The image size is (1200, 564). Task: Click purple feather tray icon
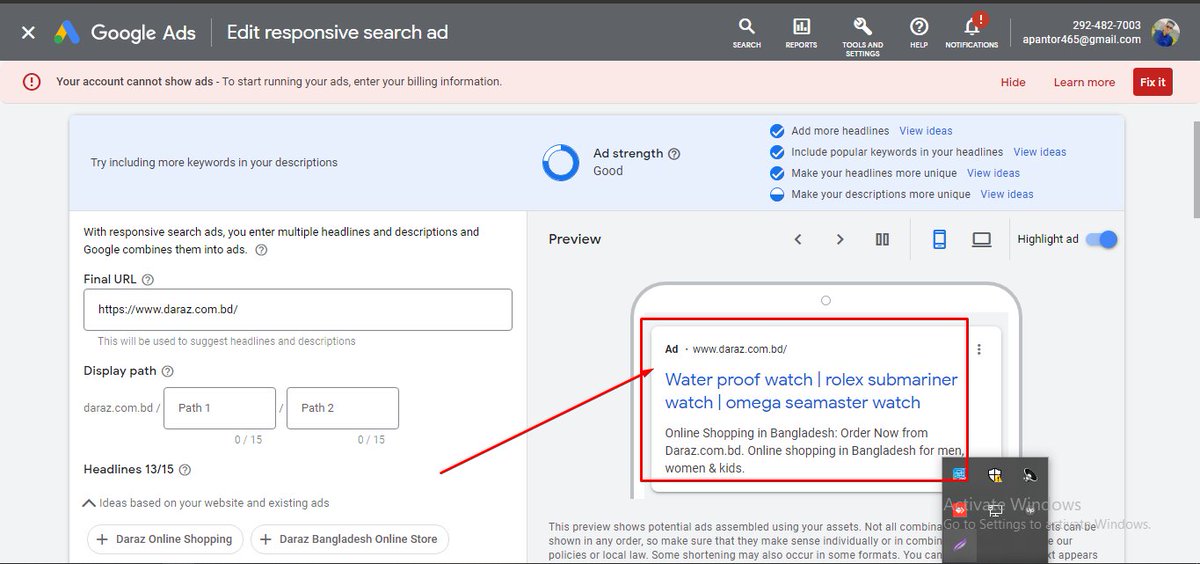tap(960, 544)
